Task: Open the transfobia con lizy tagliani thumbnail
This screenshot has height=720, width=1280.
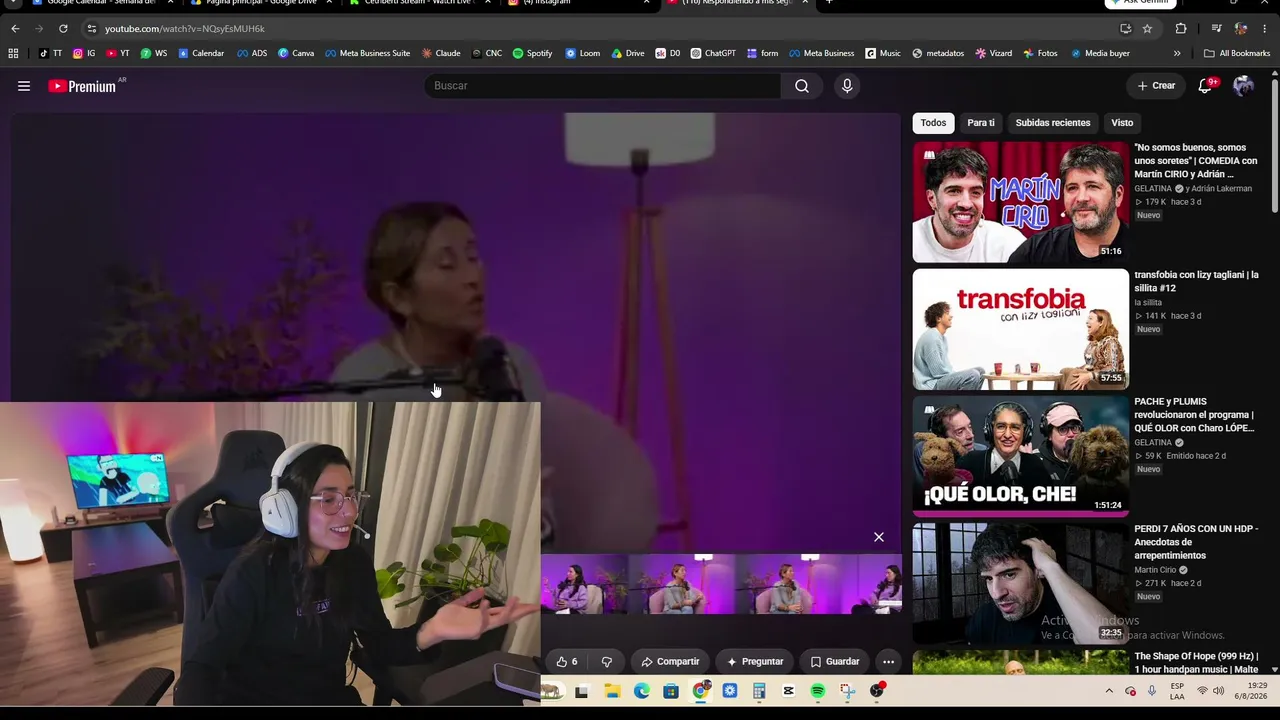Action: coord(1020,329)
